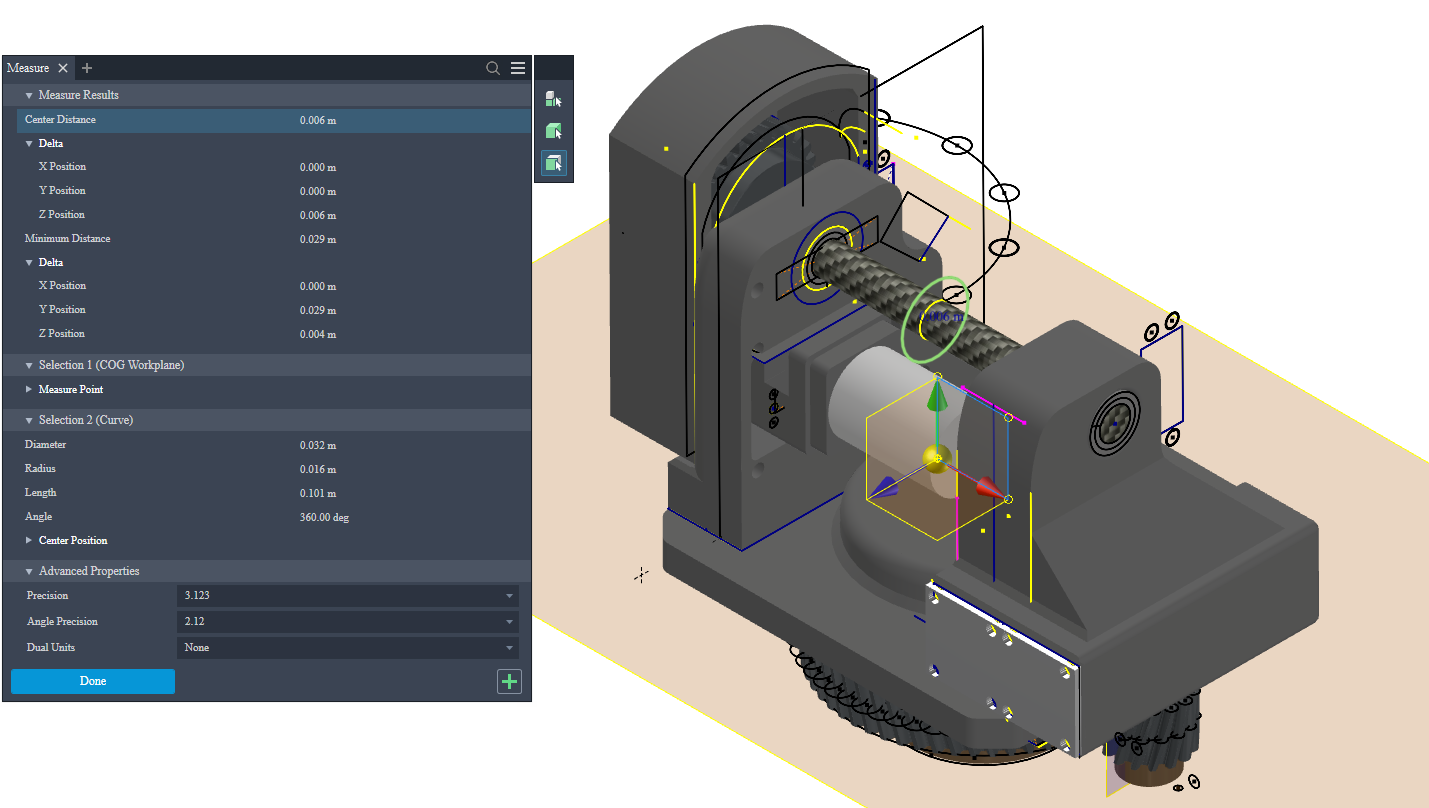Close the Measure tab
The width and height of the screenshot is (1429, 808).
coord(63,68)
